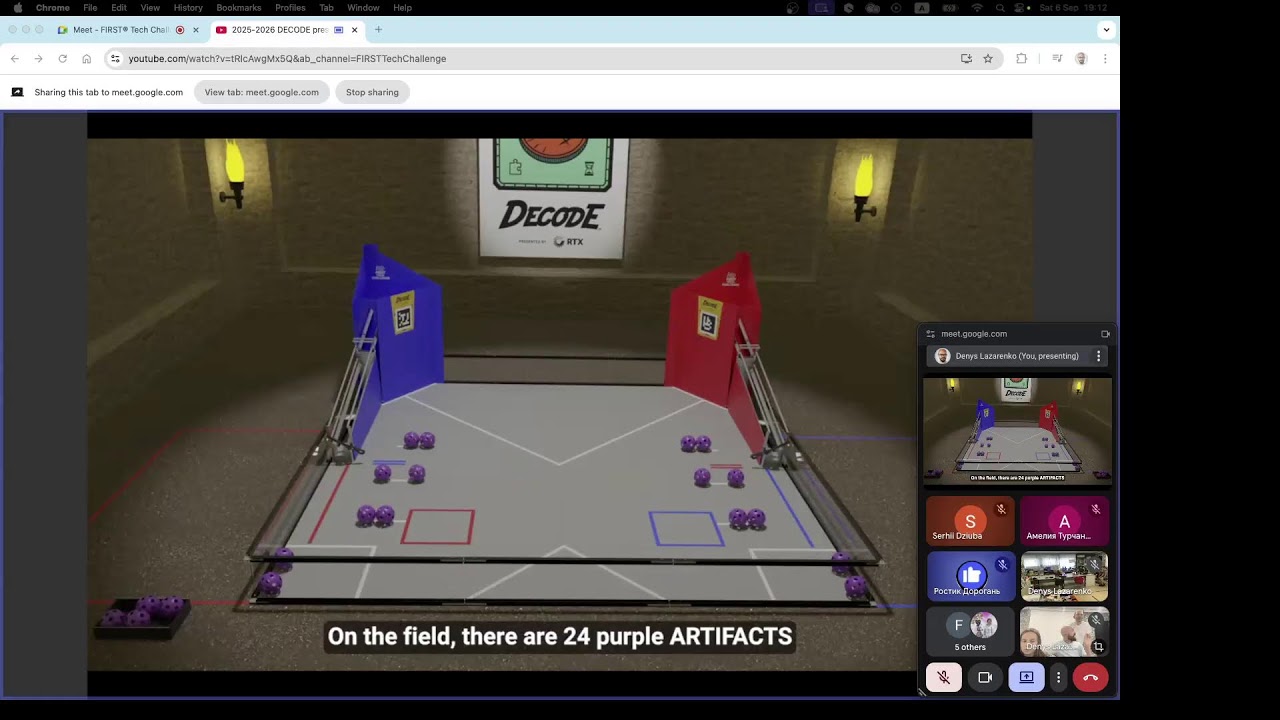Open the Profiles menu
The width and height of the screenshot is (1280, 720).
tap(290, 8)
